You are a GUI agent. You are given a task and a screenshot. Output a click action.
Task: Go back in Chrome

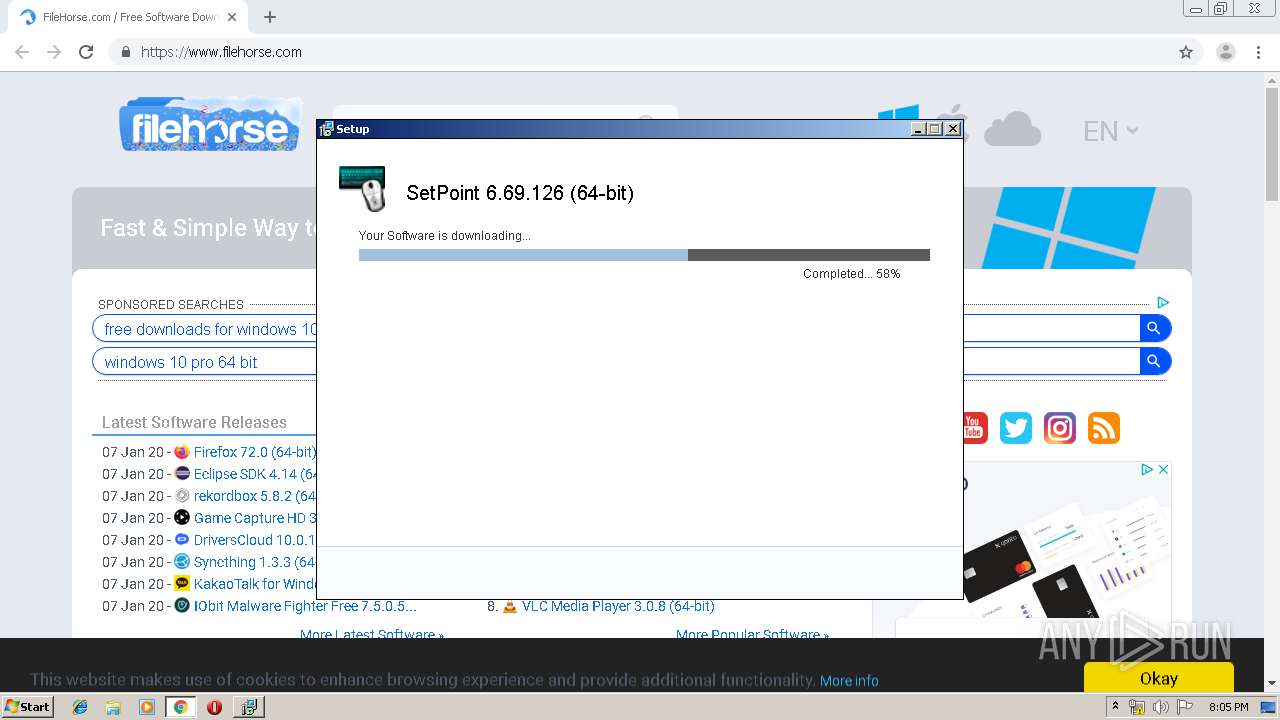coord(22,52)
